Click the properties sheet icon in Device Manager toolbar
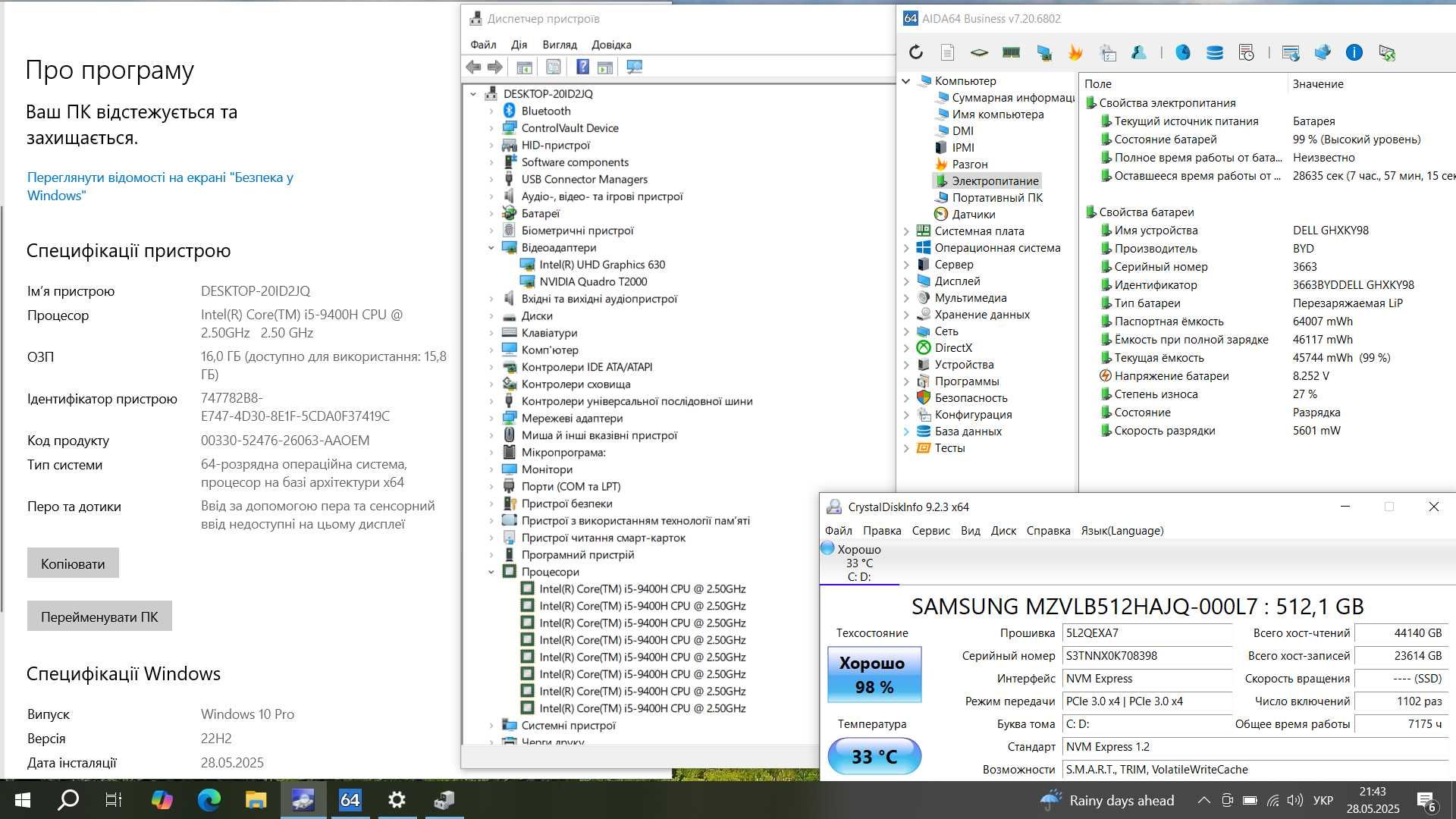 pyautogui.click(x=554, y=67)
